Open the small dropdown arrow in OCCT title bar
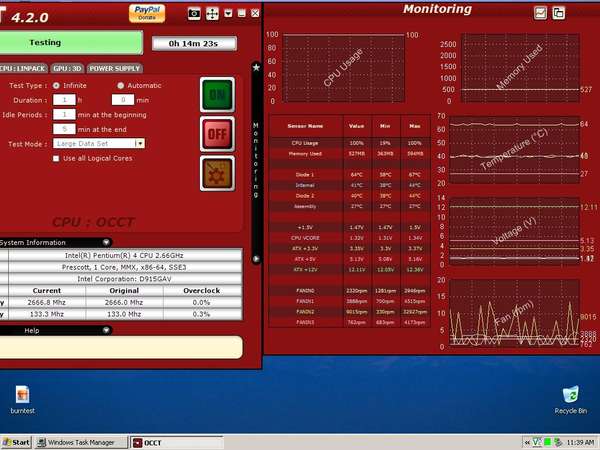The height and width of the screenshot is (450, 600). (228, 14)
